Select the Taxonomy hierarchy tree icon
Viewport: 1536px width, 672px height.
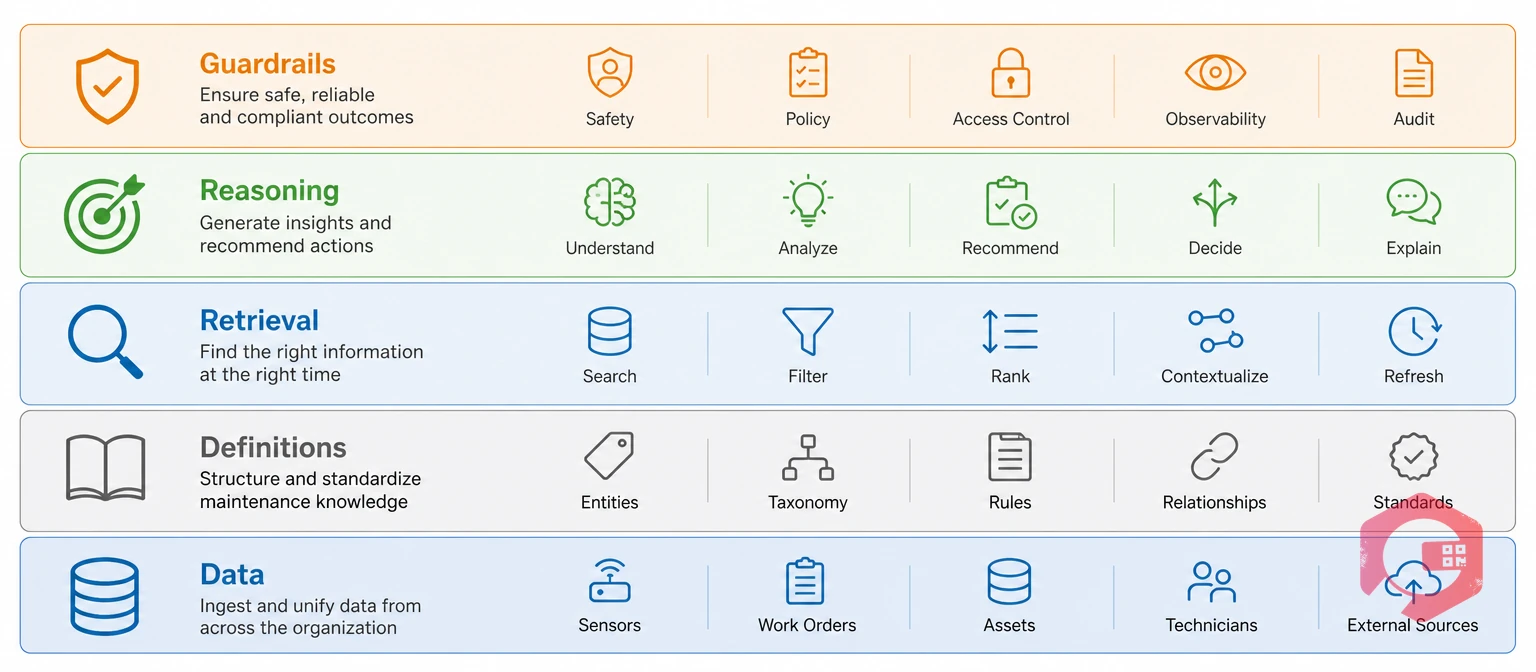click(807, 458)
